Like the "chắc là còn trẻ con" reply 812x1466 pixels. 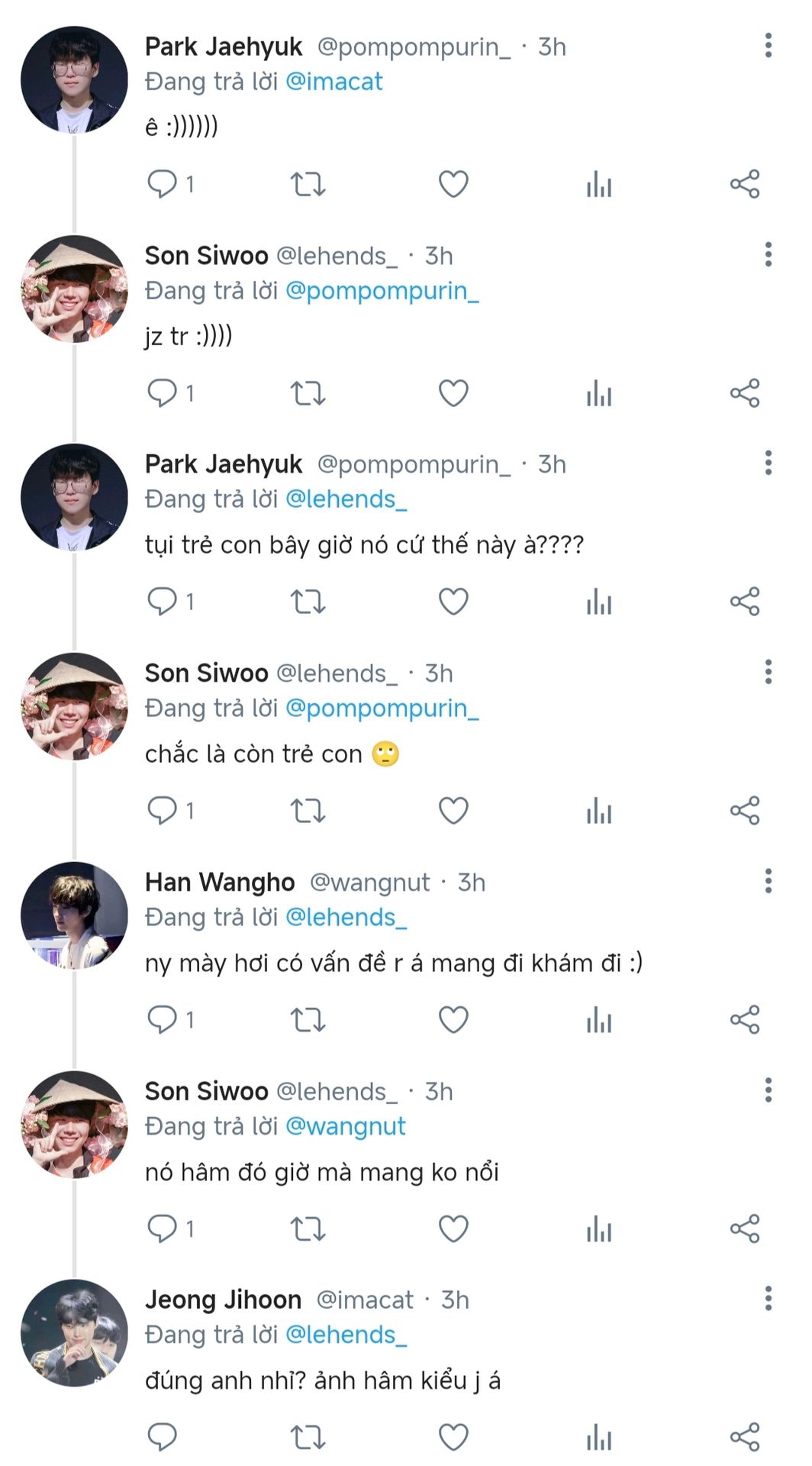453,810
